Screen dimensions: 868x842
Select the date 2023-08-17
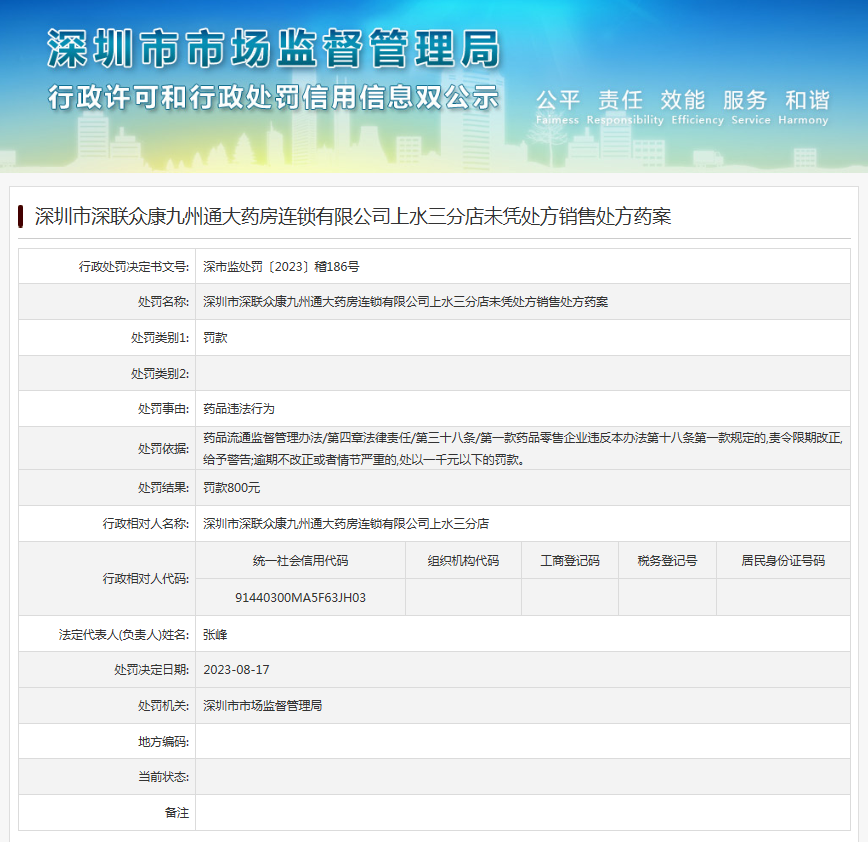[236, 670]
